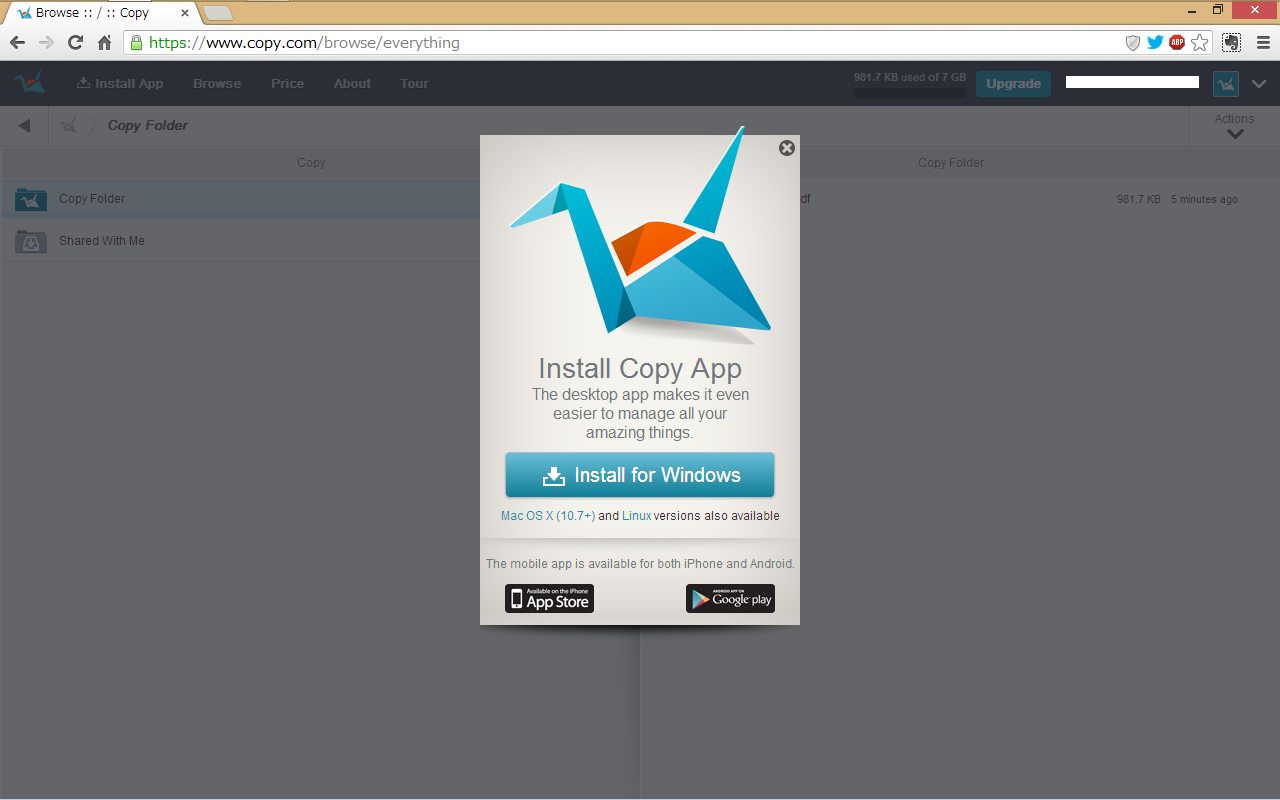Click the shield extension icon
This screenshot has height=800, width=1280.
1133,43
